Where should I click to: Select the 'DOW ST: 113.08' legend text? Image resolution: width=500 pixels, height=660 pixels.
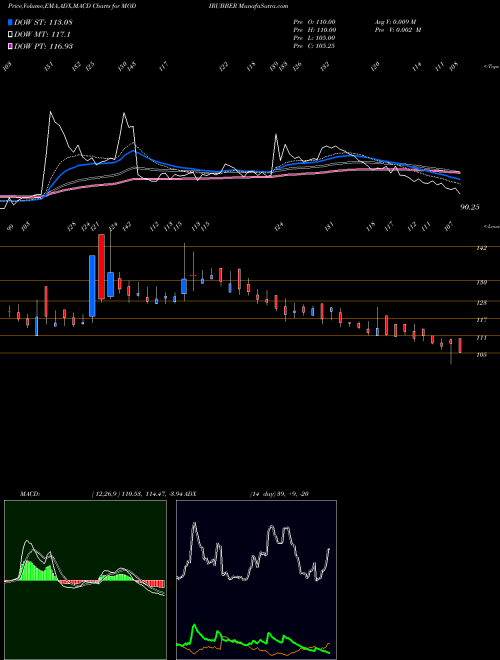coord(43,22)
